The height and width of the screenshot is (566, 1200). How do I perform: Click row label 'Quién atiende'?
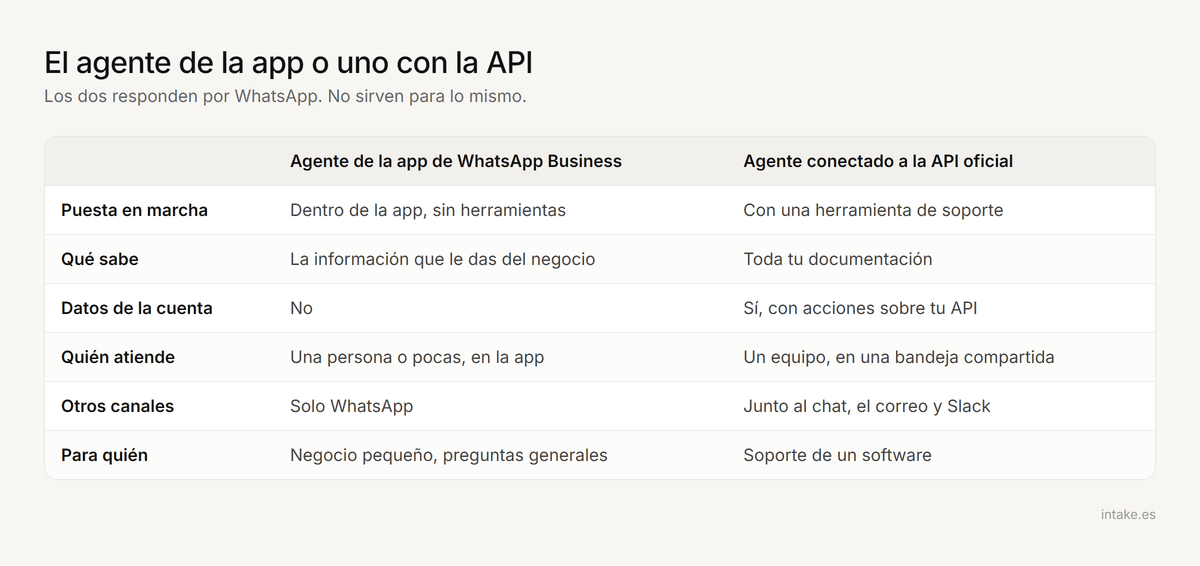pyautogui.click(x=118, y=357)
